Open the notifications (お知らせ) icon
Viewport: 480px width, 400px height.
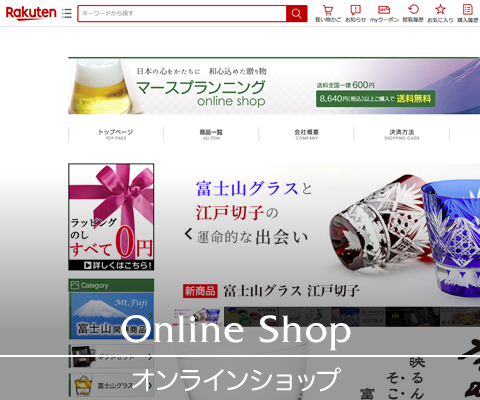click(355, 13)
